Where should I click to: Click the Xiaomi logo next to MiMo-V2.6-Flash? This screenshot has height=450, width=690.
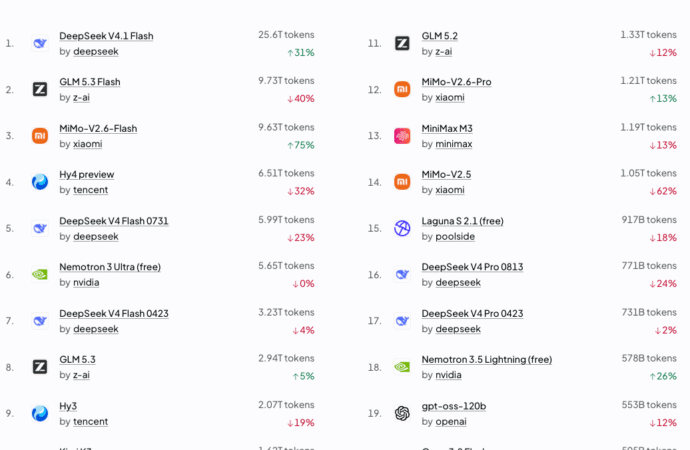click(x=40, y=136)
